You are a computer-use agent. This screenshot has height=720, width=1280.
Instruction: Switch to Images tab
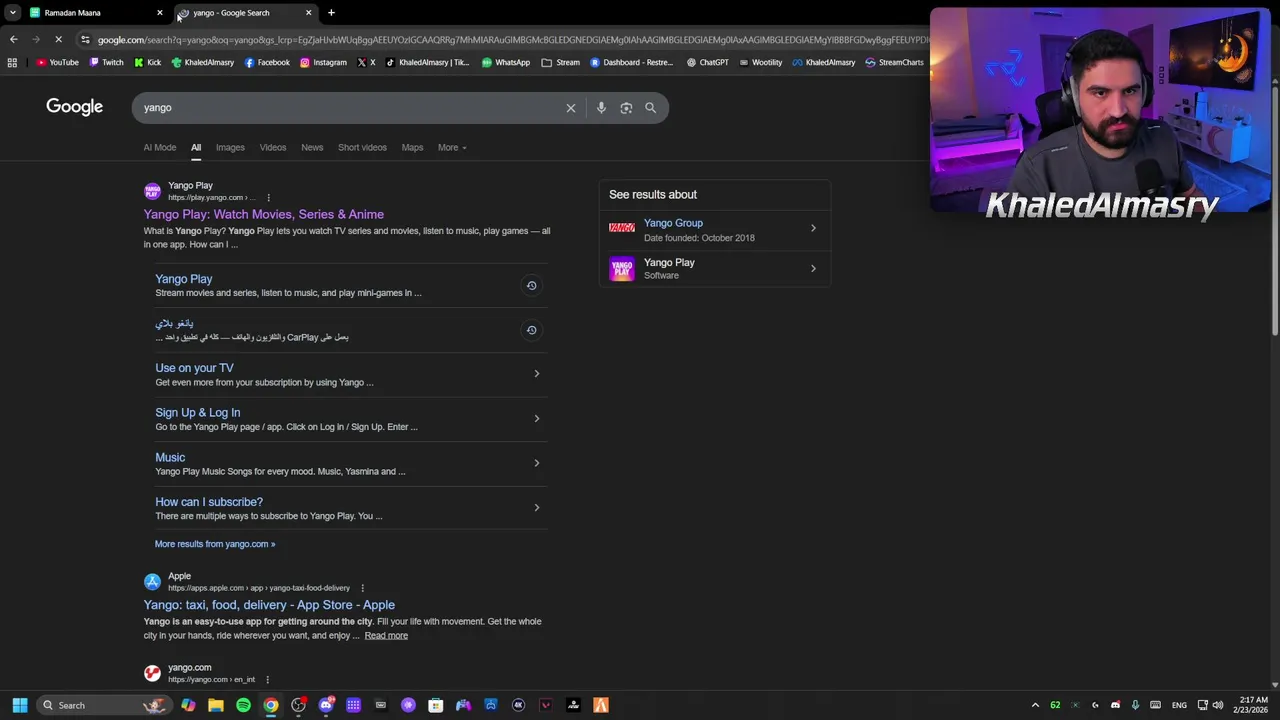pyautogui.click(x=230, y=148)
